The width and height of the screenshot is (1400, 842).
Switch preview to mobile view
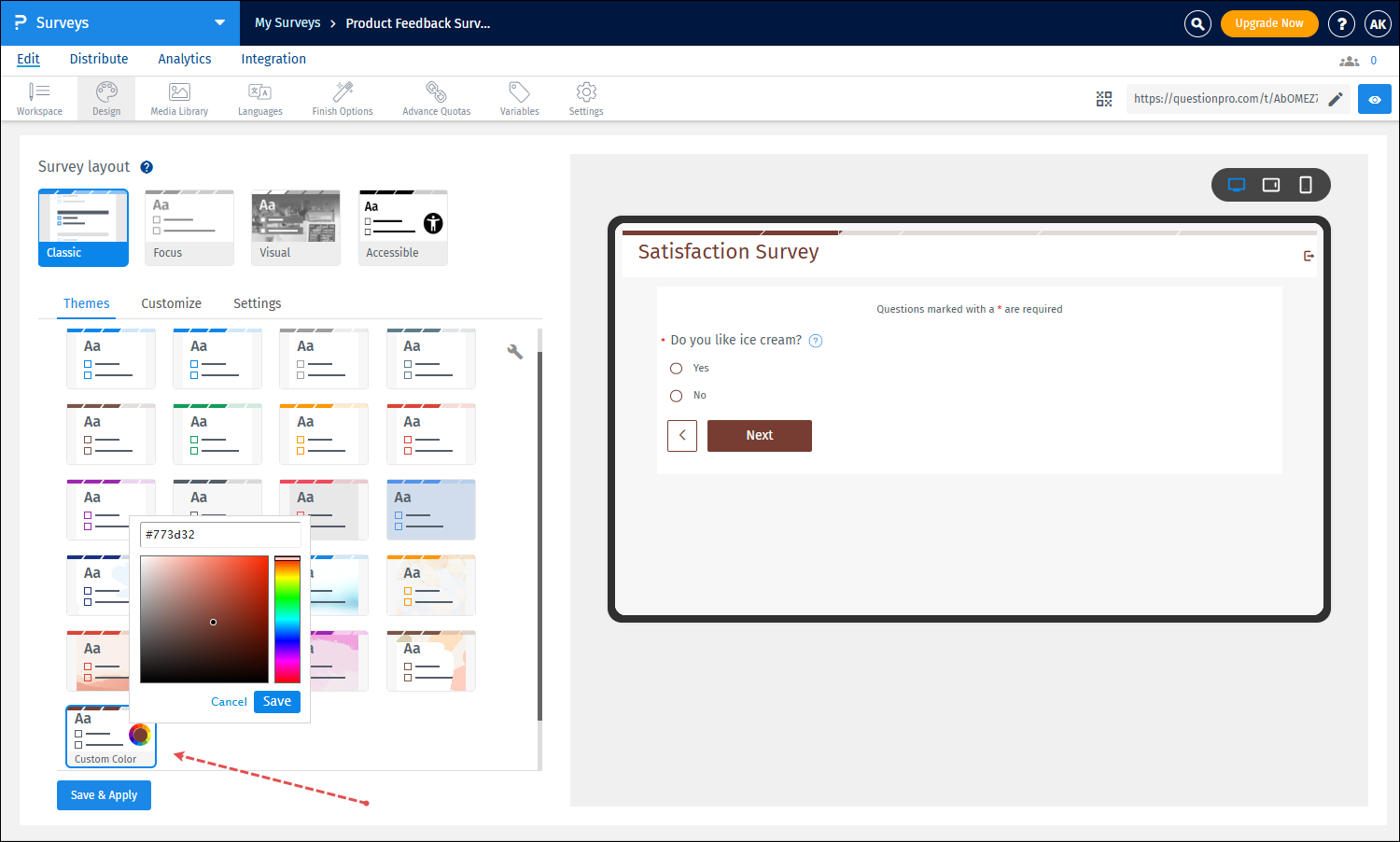tap(1306, 185)
